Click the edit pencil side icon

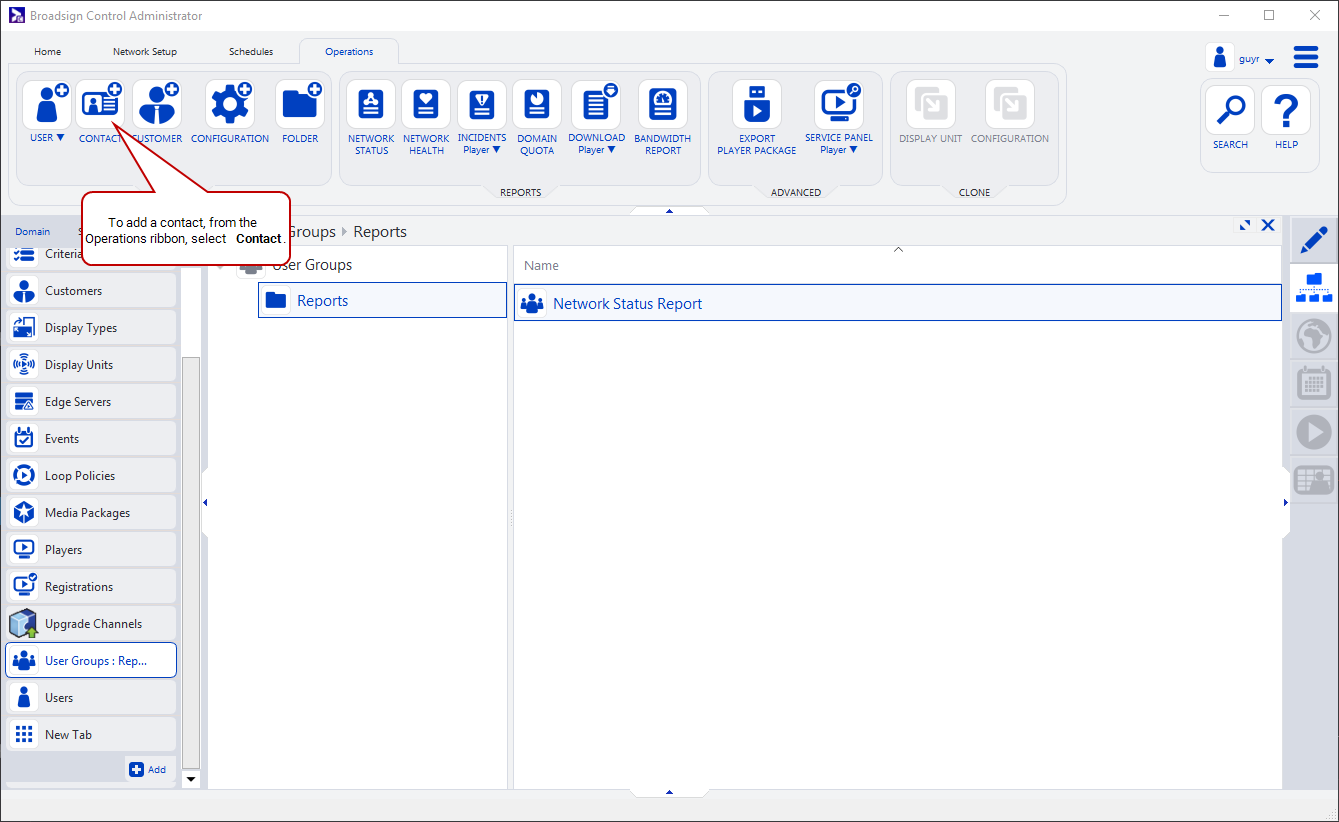pos(1313,240)
